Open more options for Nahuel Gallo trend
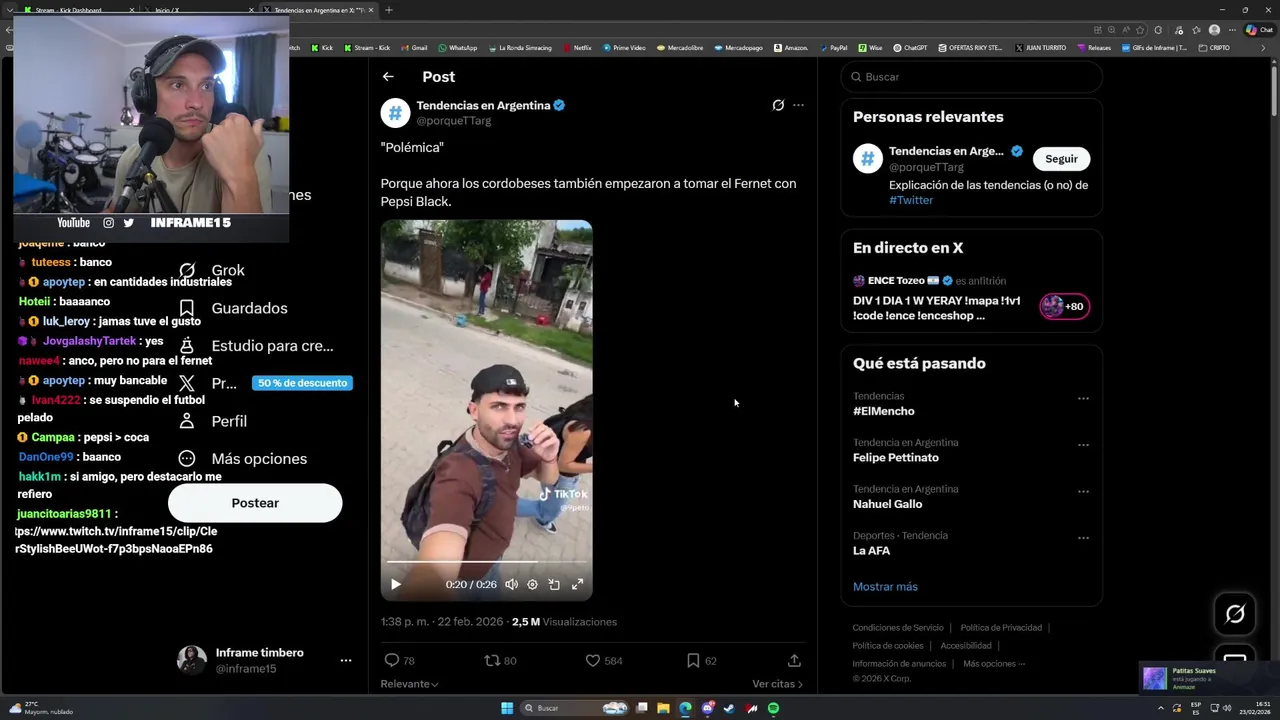Screen dimensions: 1280x720 pos(1083,491)
